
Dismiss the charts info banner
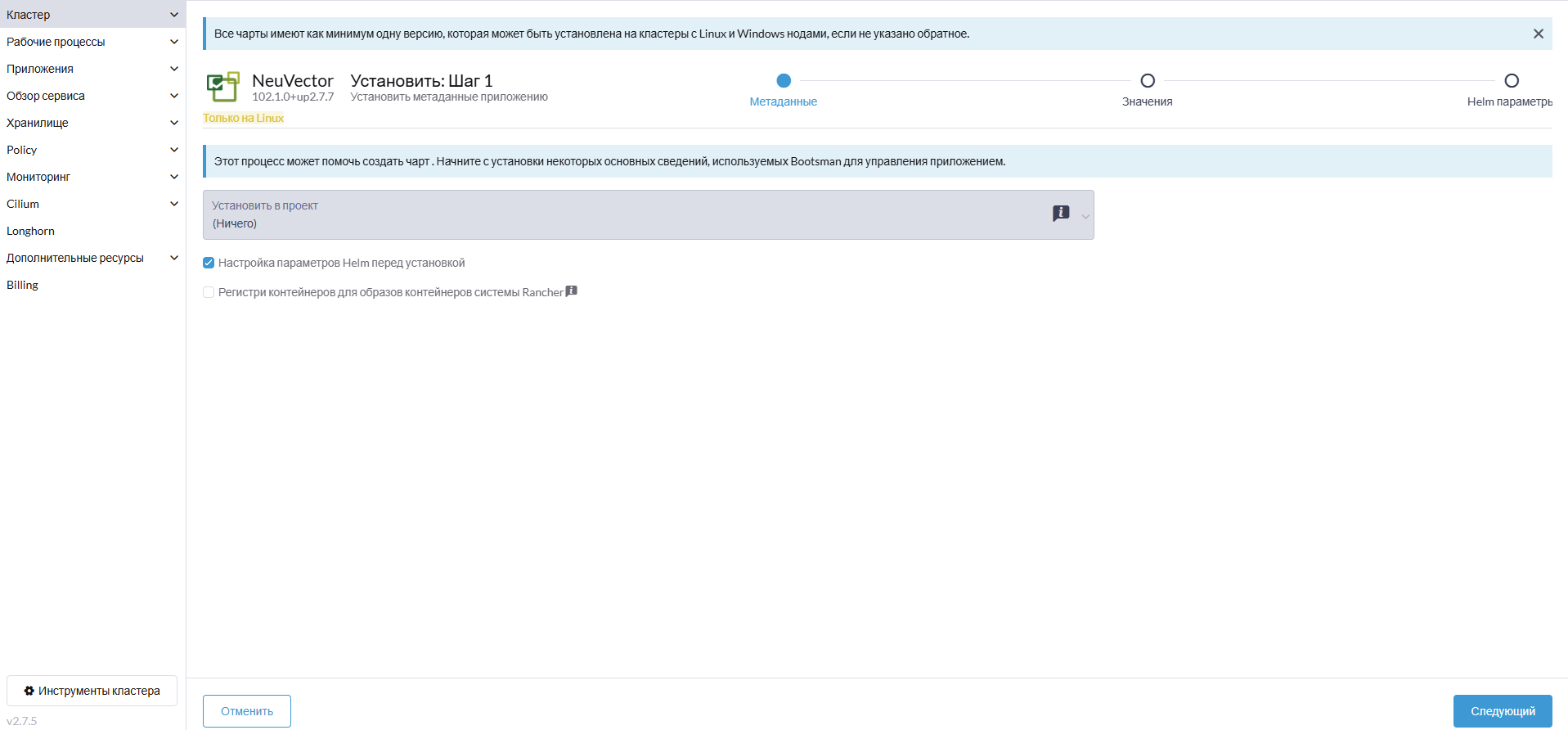(x=1538, y=34)
